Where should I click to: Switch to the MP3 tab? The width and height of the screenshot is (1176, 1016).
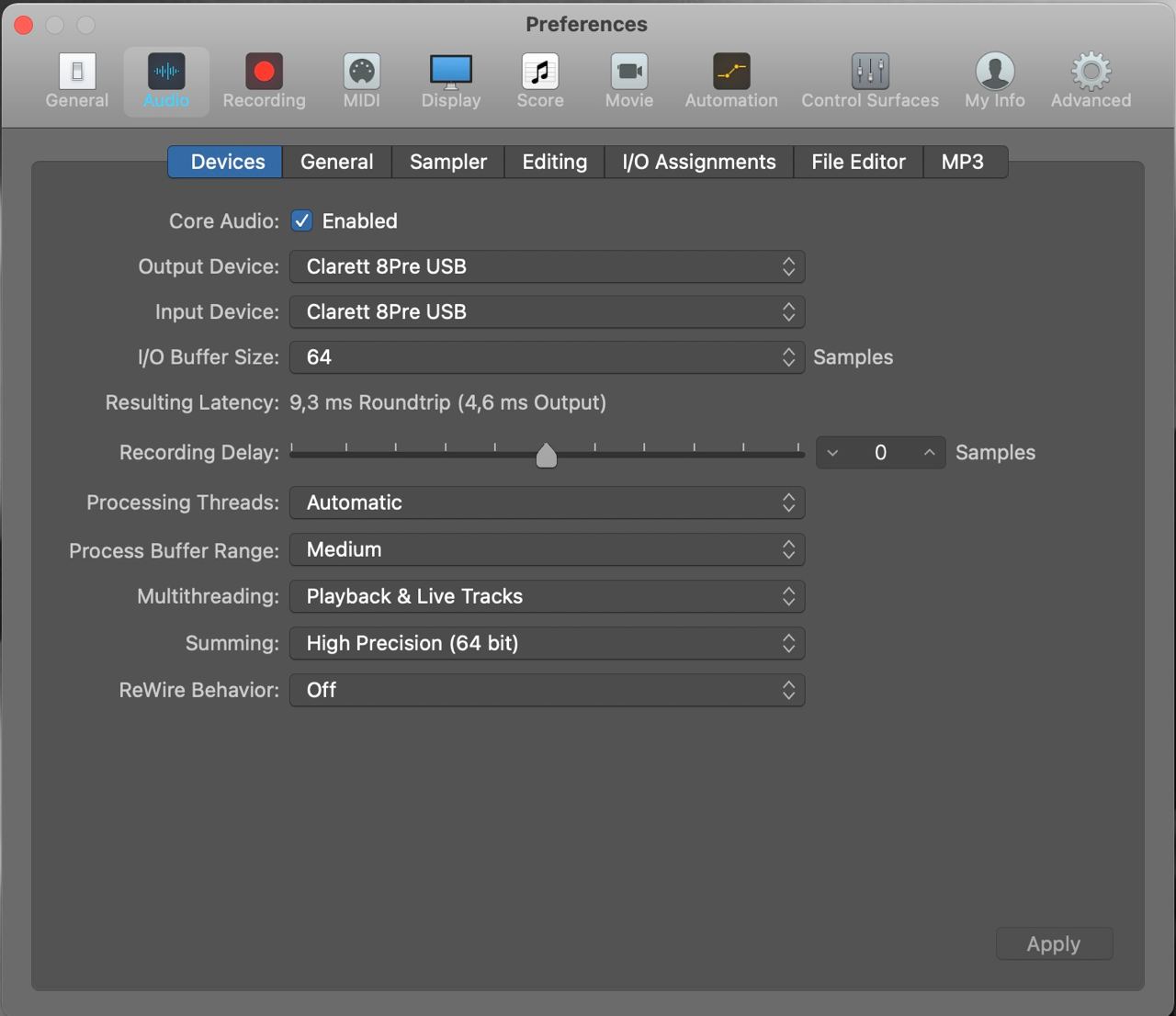(965, 162)
